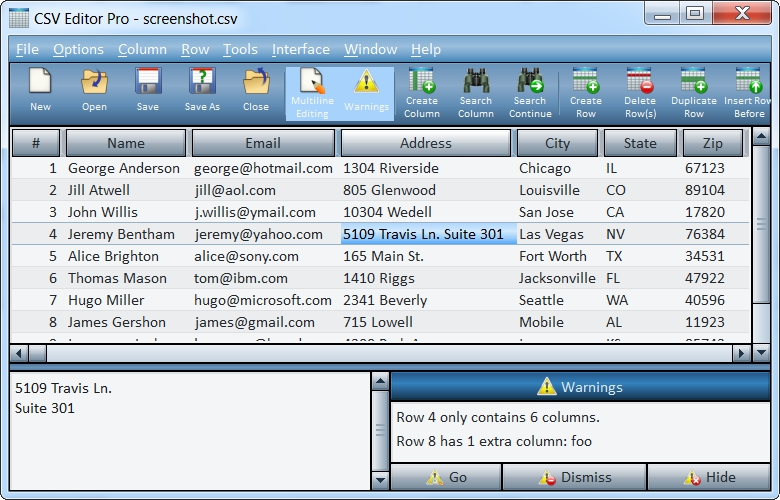Click the multiline editor scroll down arrow
The image size is (780, 500).
point(380,480)
